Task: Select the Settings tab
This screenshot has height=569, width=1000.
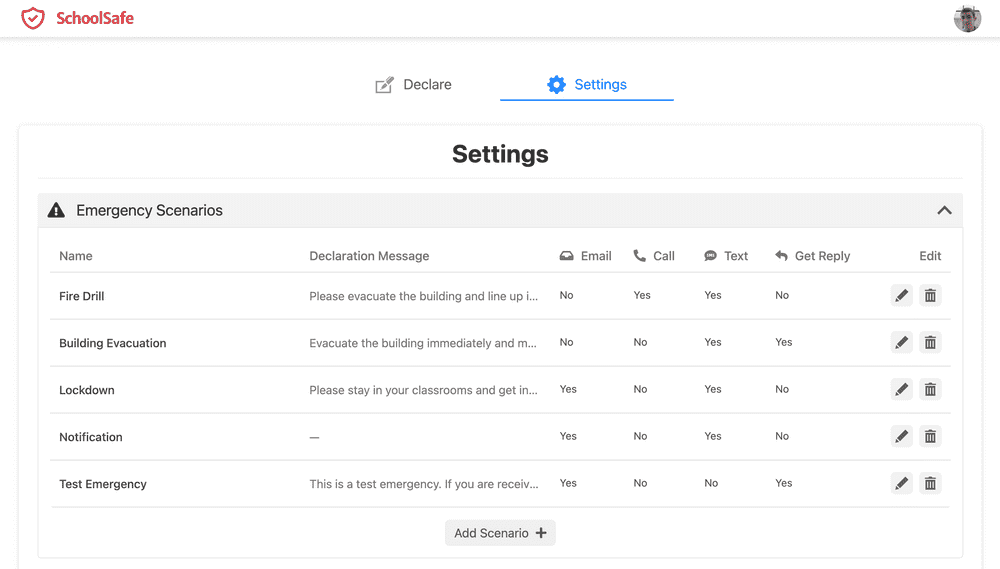Action: click(587, 85)
